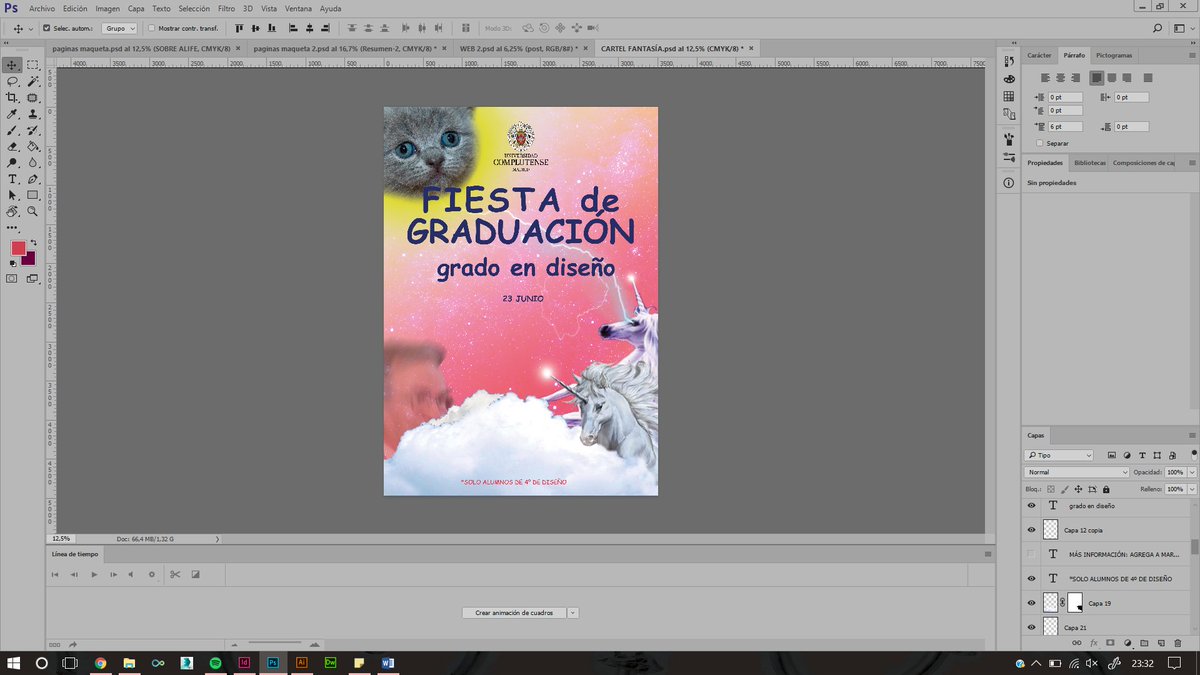Viewport: 1200px width, 675px height.
Task: Open the Color palette panel icon
Action: (x=1008, y=78)
